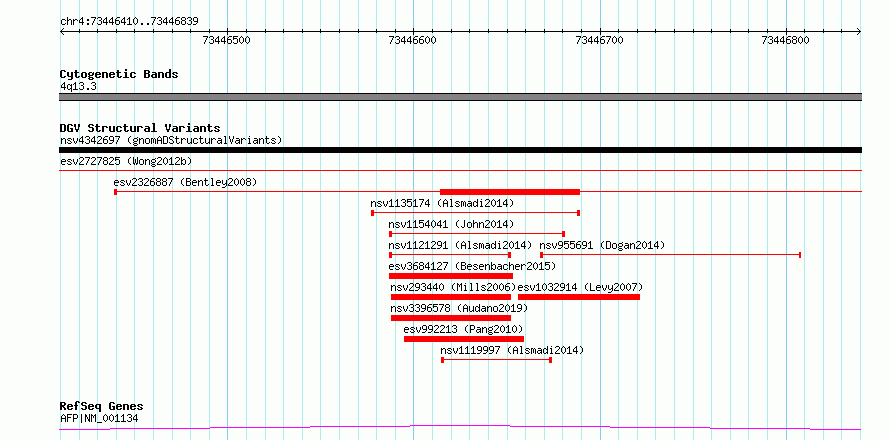Click the 73446700 ruler position label
Image resolution: width=890 pixels, height=440 pixels.
tap(600, 40)
